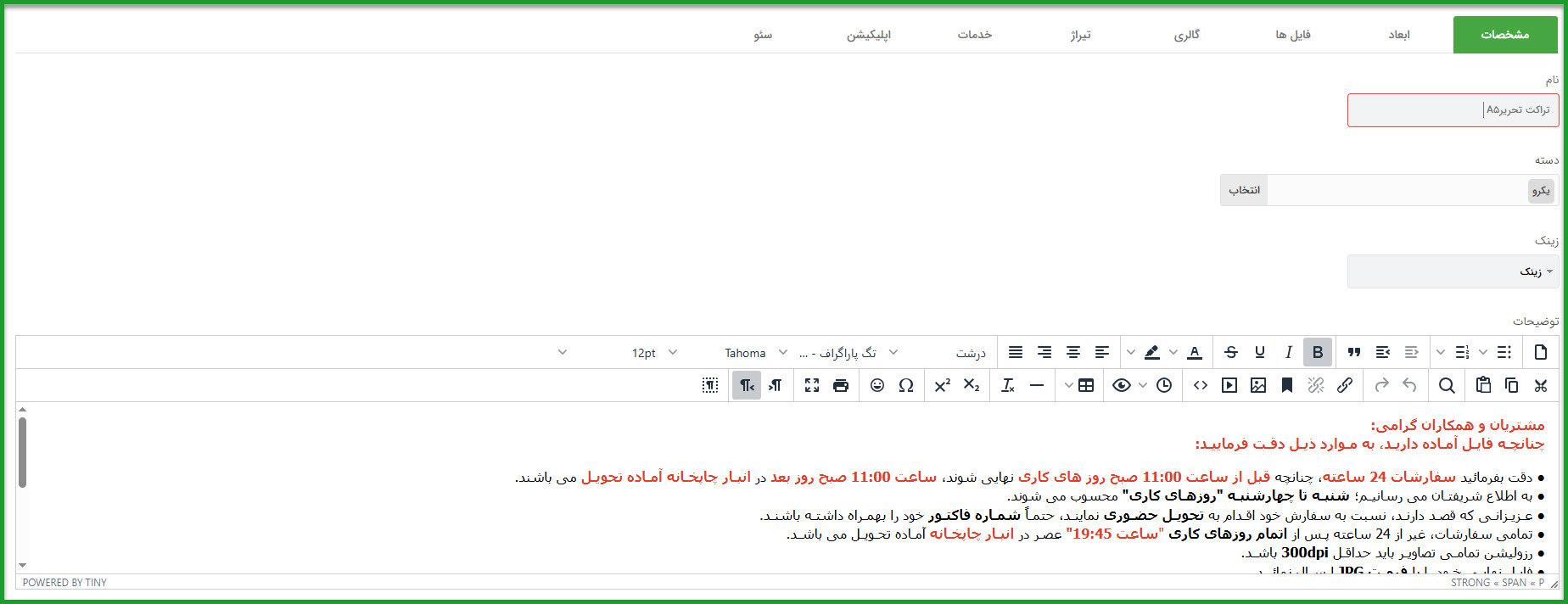Clear formatting with the Tx icon
1568x604 pixels.
tap(1008, 385)
